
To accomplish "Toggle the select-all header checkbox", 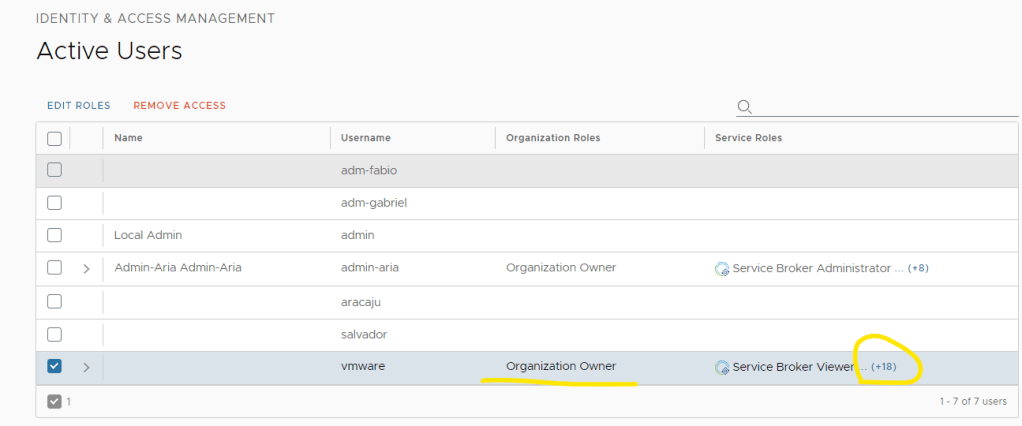I will (x=54, y=138).
